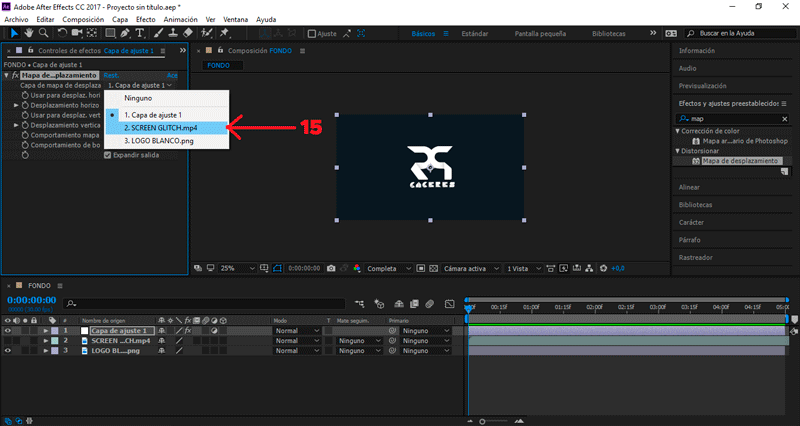Open the 1 Vista layout dropdown
This screenshot has height=426, width=800.
(523, 268)
